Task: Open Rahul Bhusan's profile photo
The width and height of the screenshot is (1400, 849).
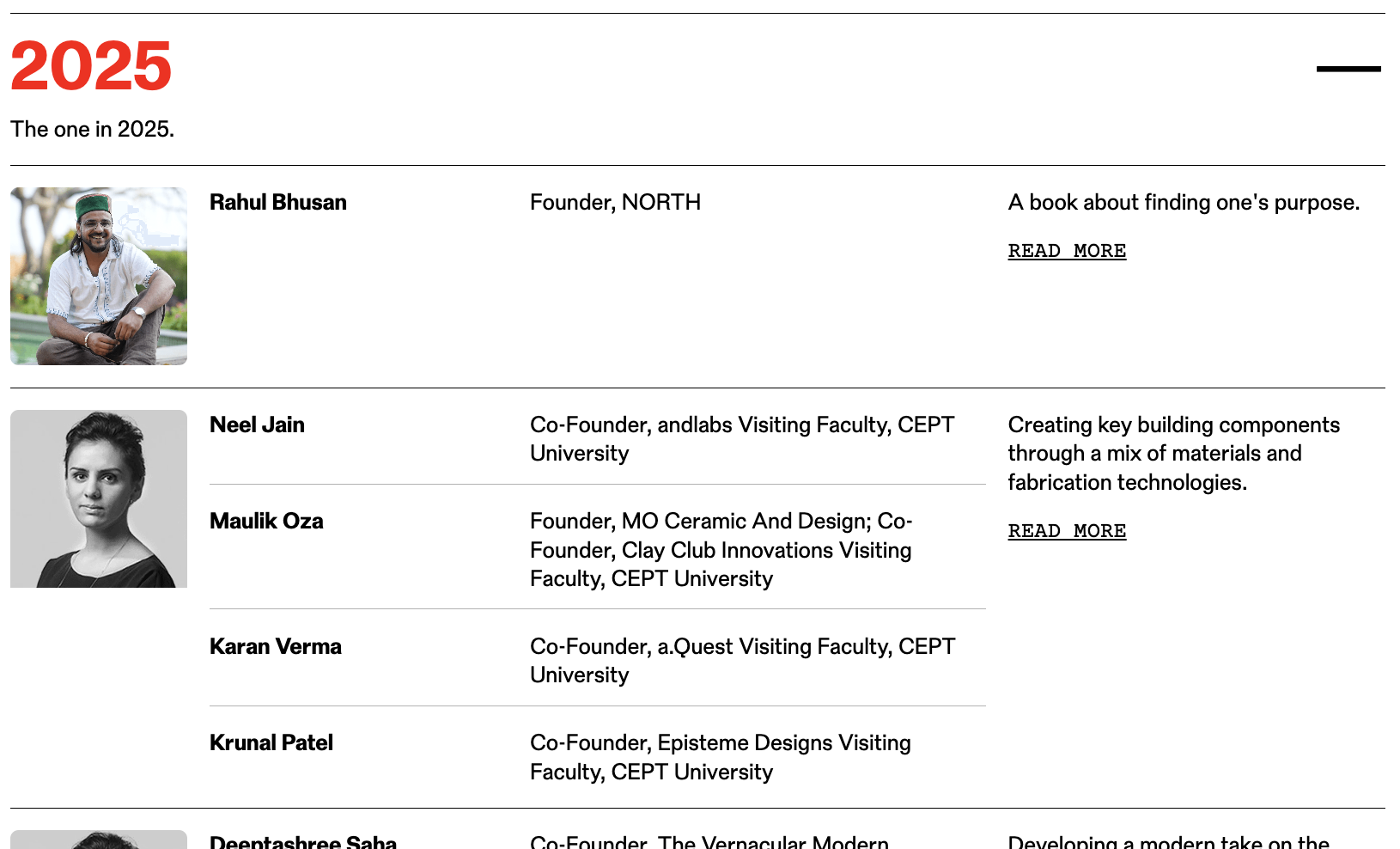Action: pos(99,276)
